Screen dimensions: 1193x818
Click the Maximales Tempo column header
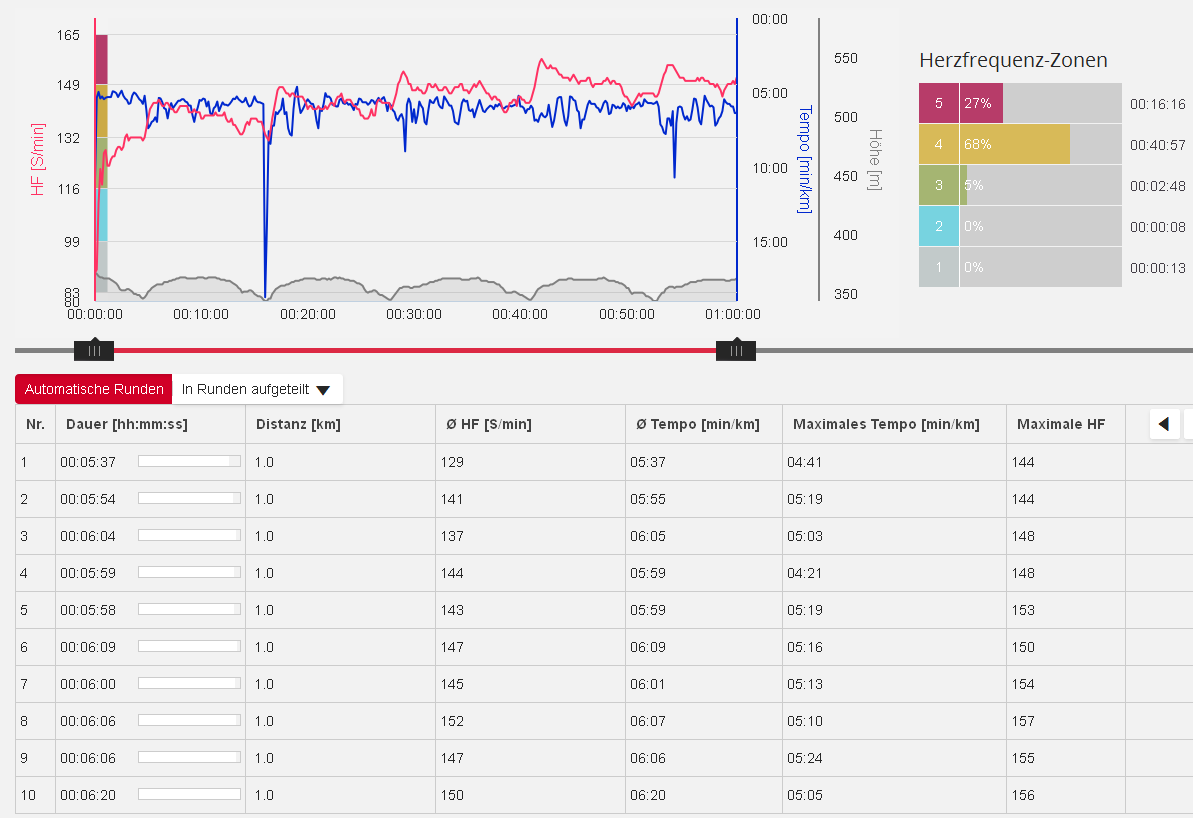[886, 425]
